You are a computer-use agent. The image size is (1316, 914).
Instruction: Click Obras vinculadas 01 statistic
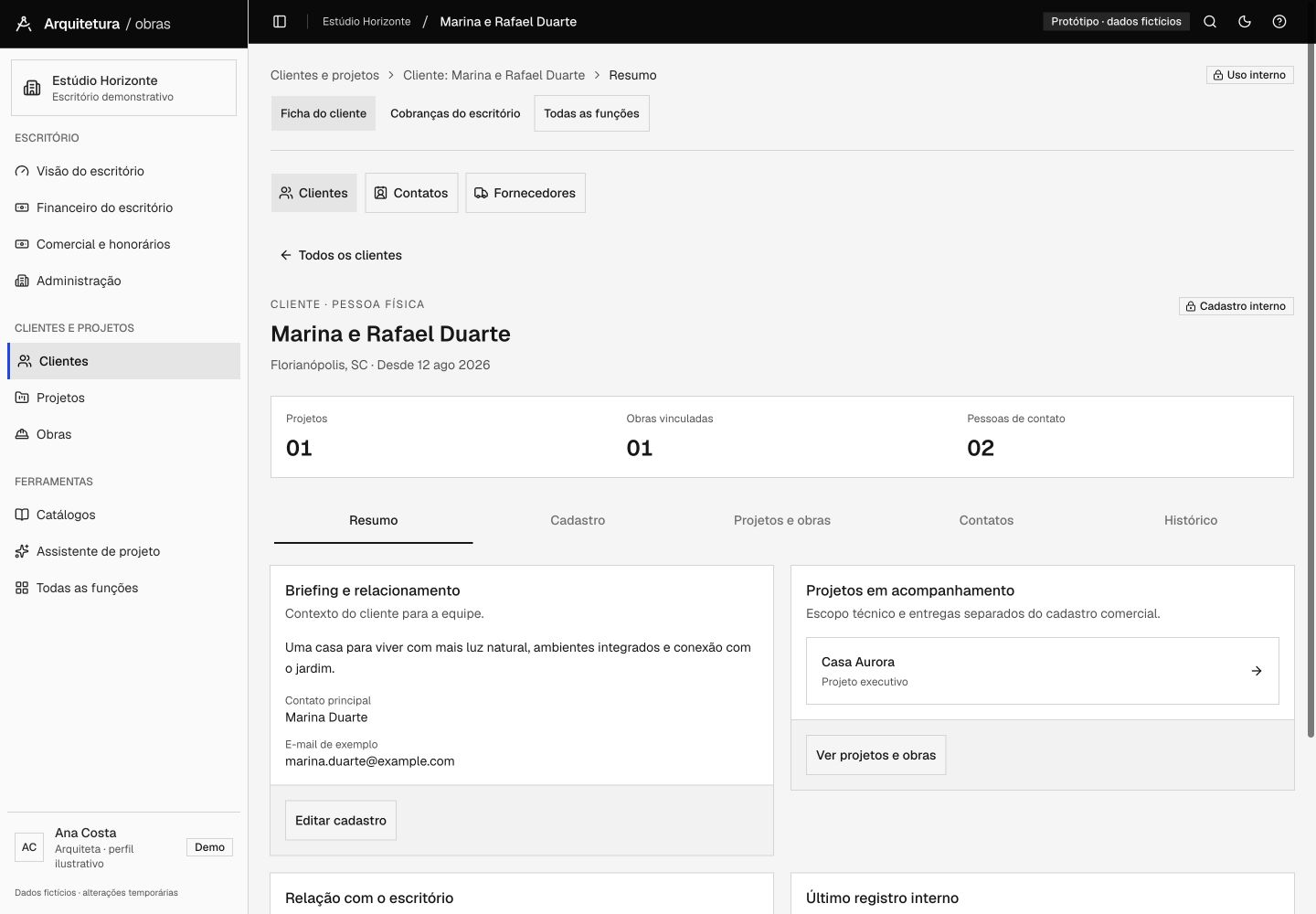coord(781,436)
